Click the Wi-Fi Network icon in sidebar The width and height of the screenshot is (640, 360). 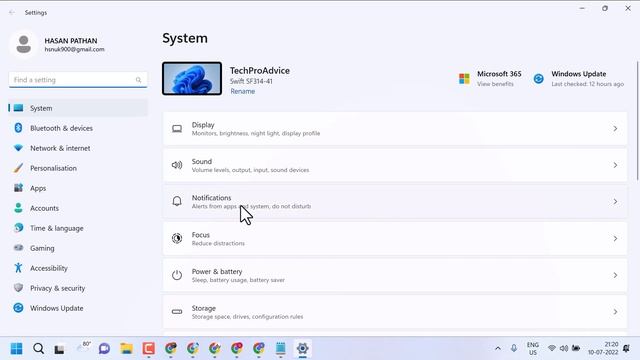18,148
